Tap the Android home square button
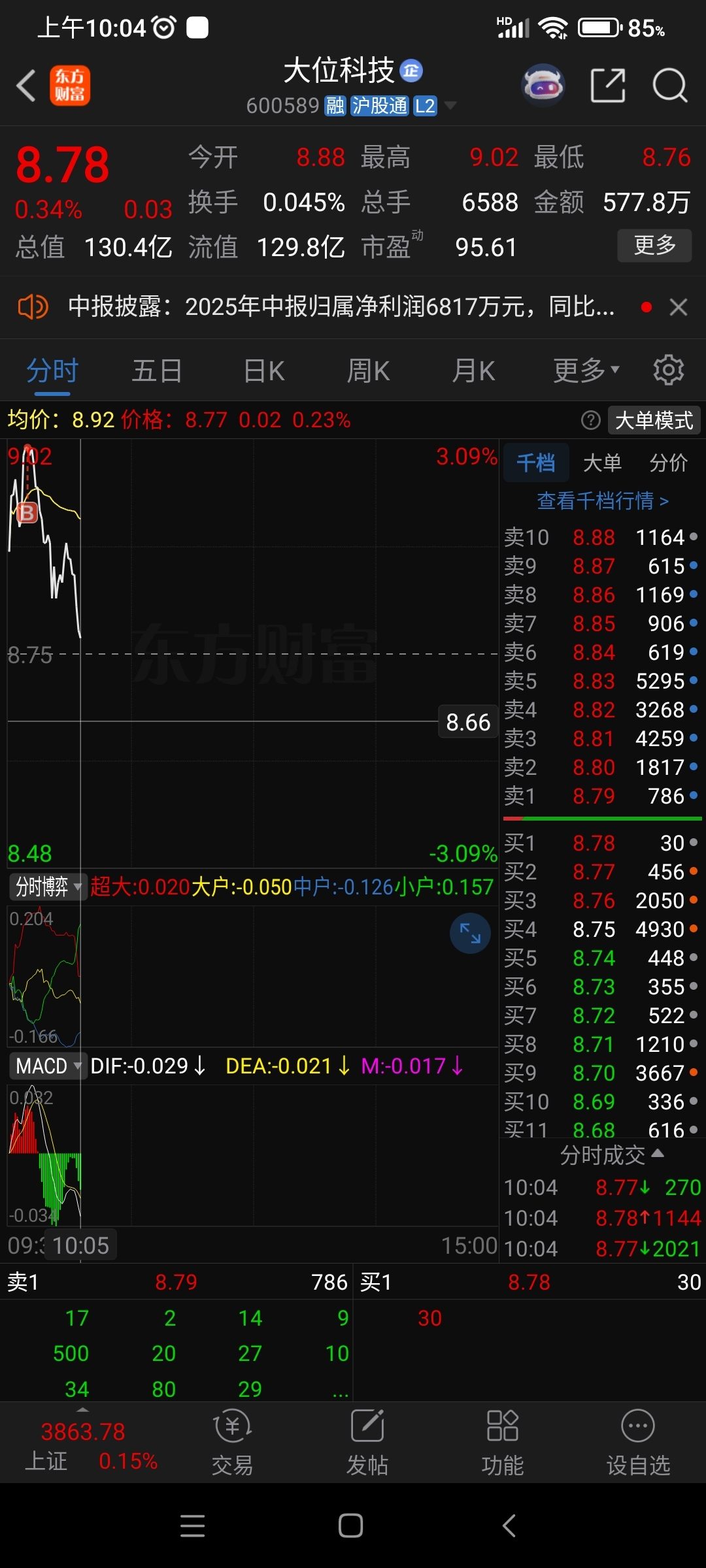The height and width of the screenshot is (1568, 706). (351, 1526)
